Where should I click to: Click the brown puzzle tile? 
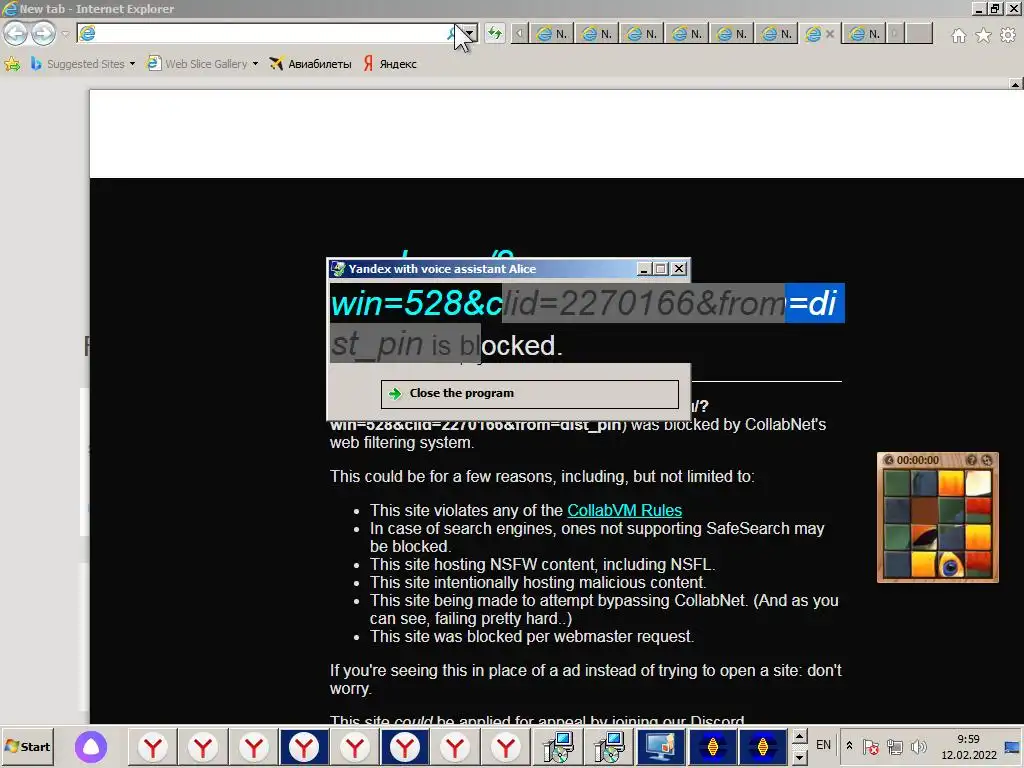924,511
